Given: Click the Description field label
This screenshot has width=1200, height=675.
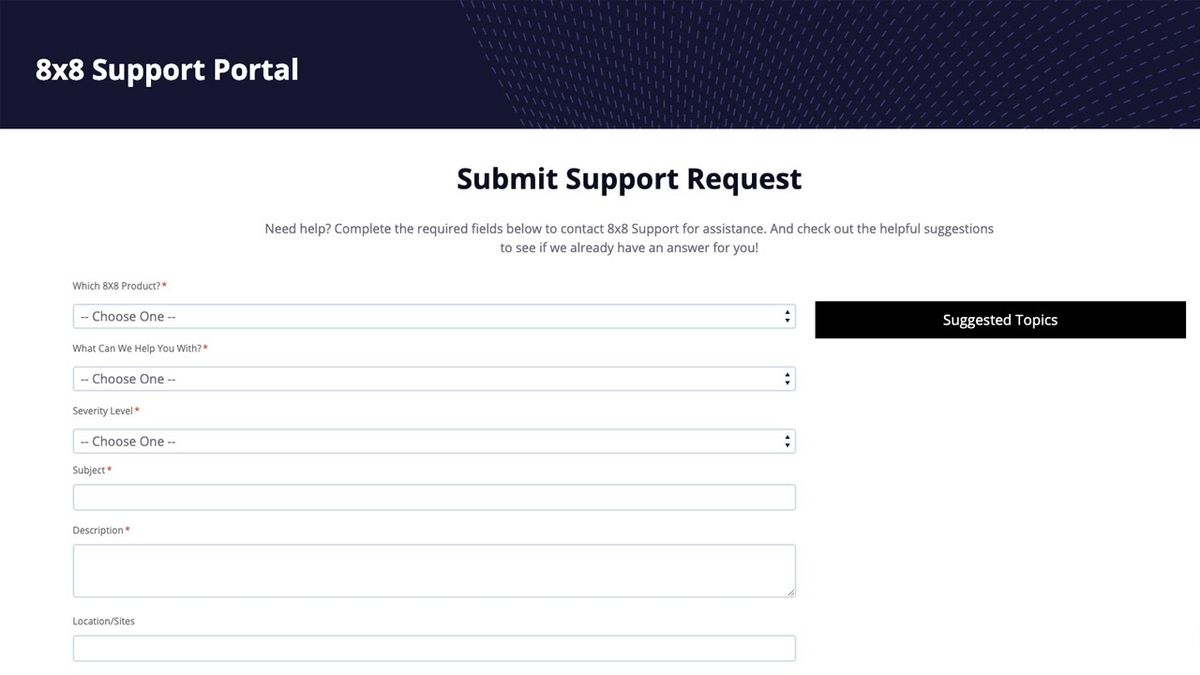Looking at the screenshot, I should click(x=98, y=530).
